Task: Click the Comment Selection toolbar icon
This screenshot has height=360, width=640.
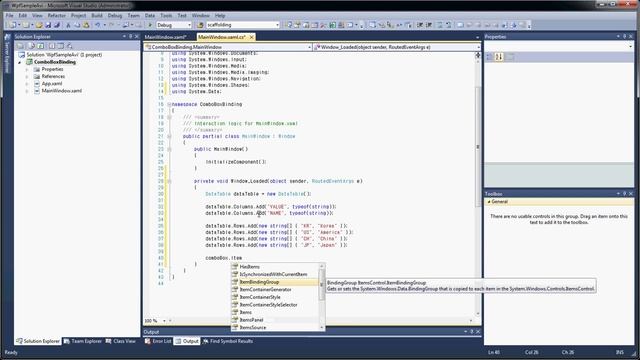Action: pos(440,25)
